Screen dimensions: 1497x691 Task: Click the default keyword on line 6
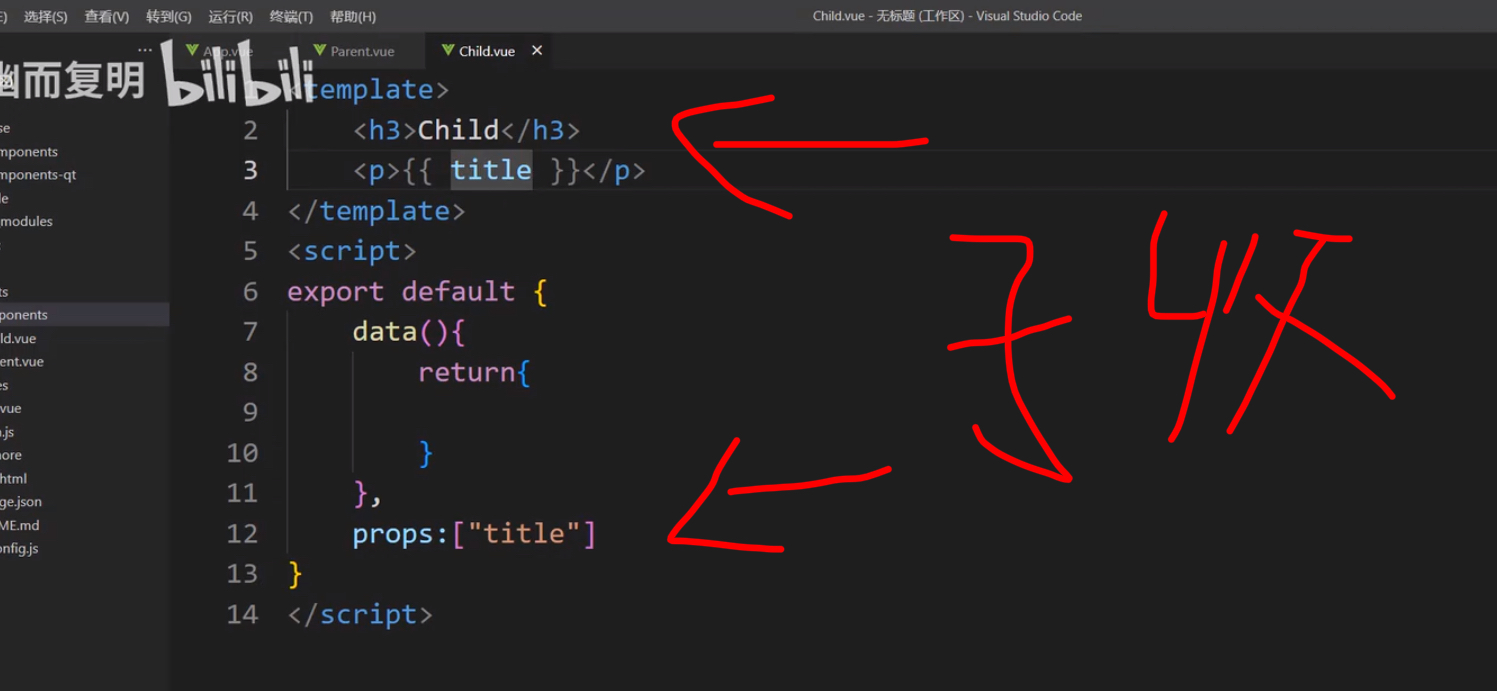(x=458, y=291)
